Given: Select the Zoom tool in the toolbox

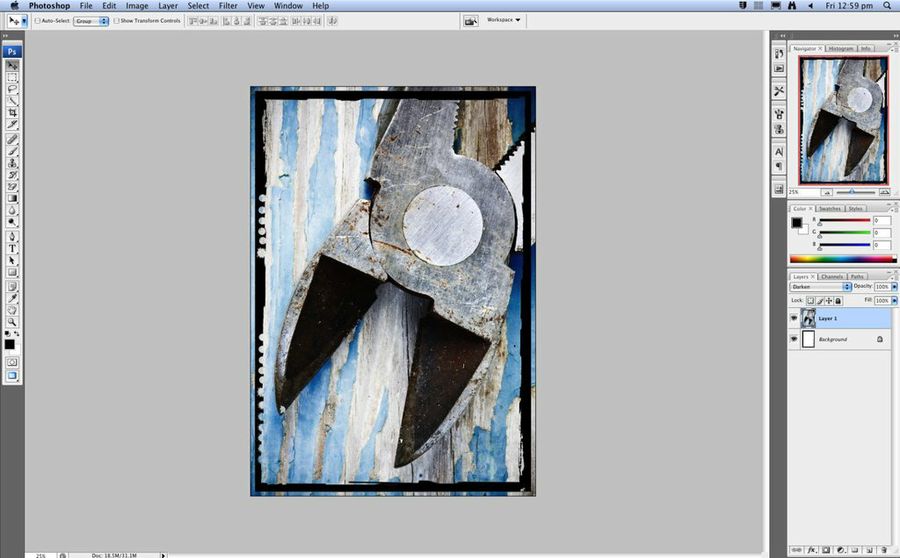Looking at the screenshot, I should coord(12,322).
